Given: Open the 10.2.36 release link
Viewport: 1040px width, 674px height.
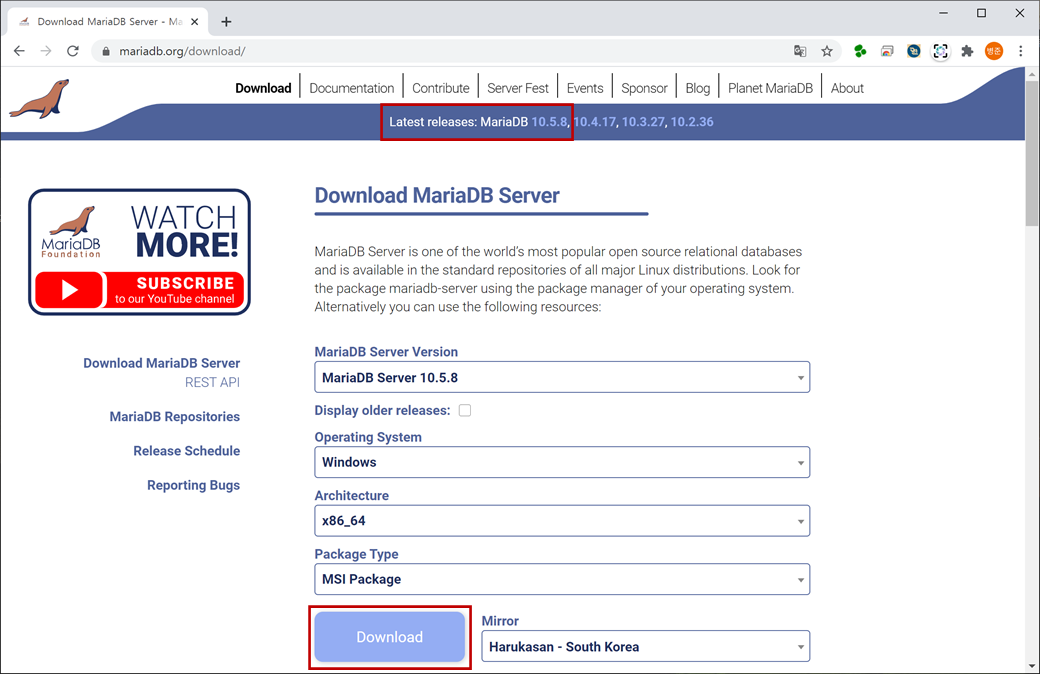Looking at the screenshot, I should pyautogui.click(x=692, y=122).
